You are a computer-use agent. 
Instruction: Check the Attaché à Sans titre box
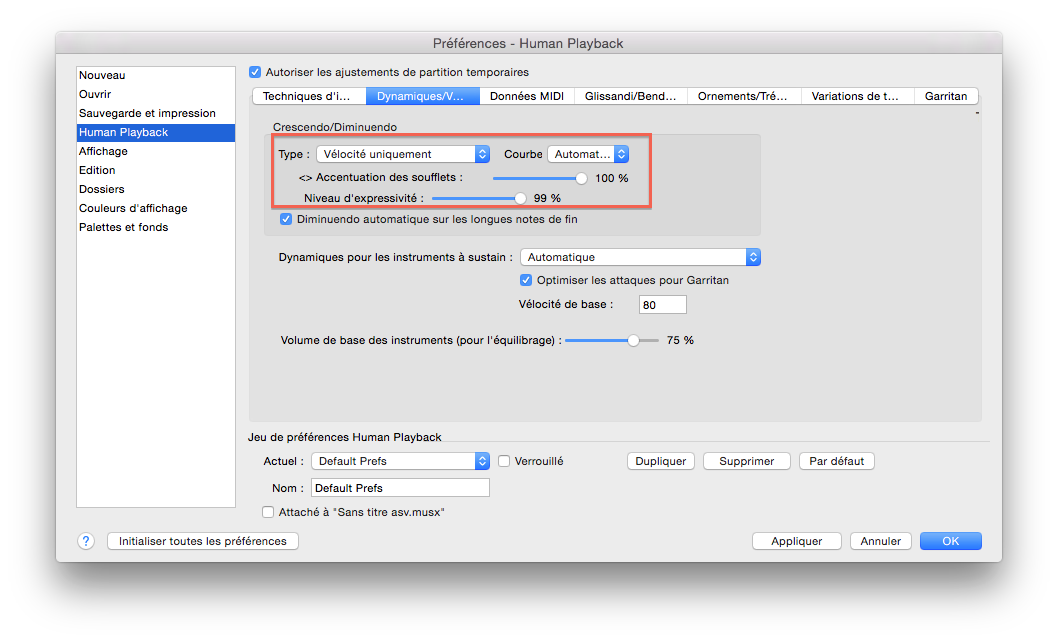268,512
